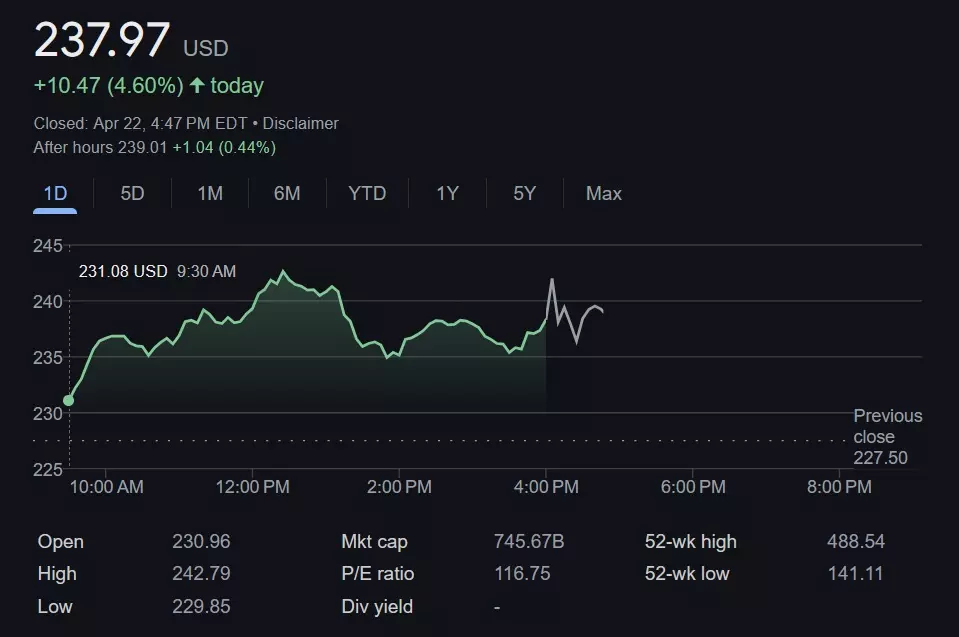Open the 1M chart range

tap(210, 194)
